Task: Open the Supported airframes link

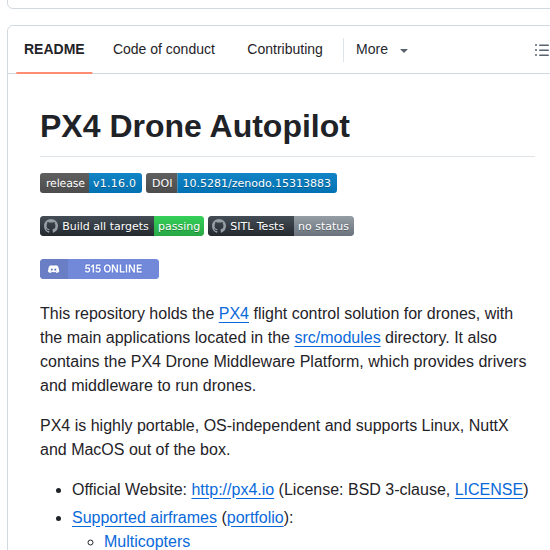Action: [x=145, y=518]
